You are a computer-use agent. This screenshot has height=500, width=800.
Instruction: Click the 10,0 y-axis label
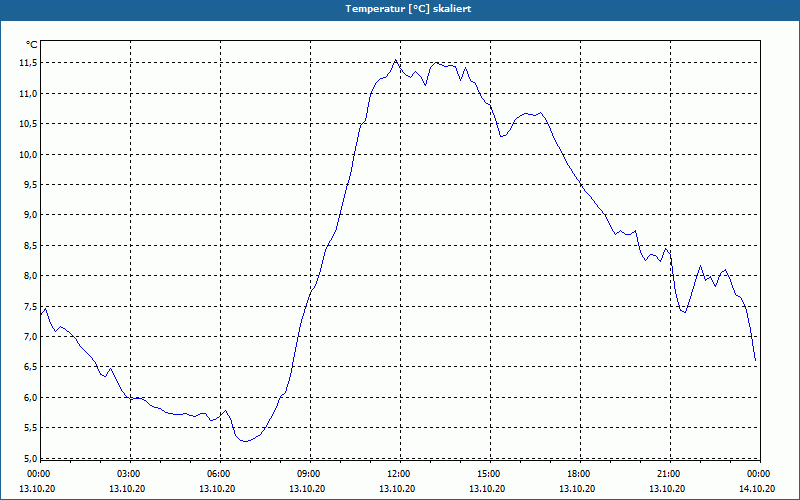[x=28, y=154]
